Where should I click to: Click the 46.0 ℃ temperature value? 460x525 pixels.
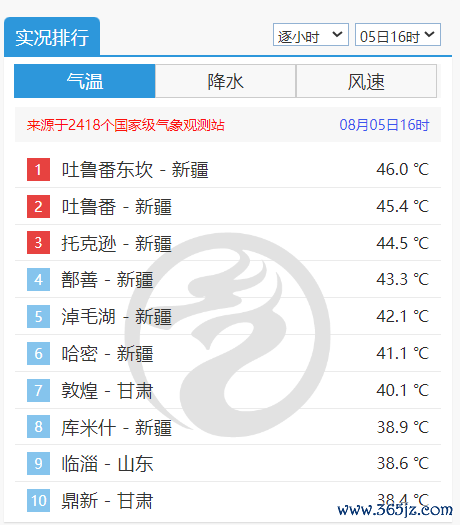(402, 169)
